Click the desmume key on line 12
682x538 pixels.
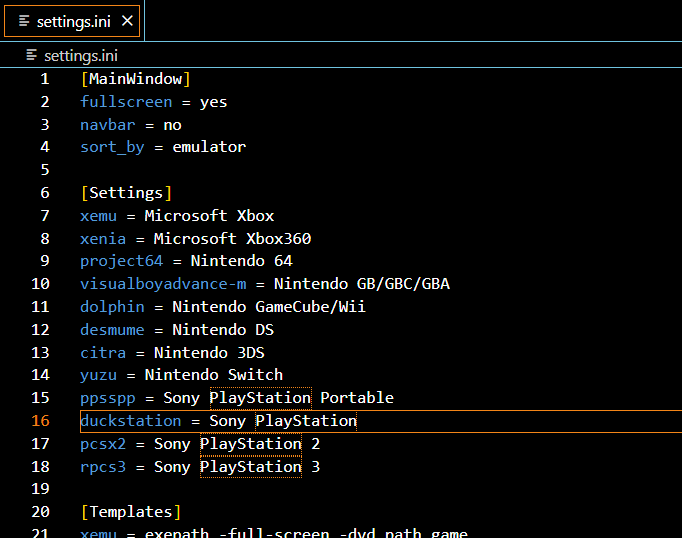(x=112, y=330)
